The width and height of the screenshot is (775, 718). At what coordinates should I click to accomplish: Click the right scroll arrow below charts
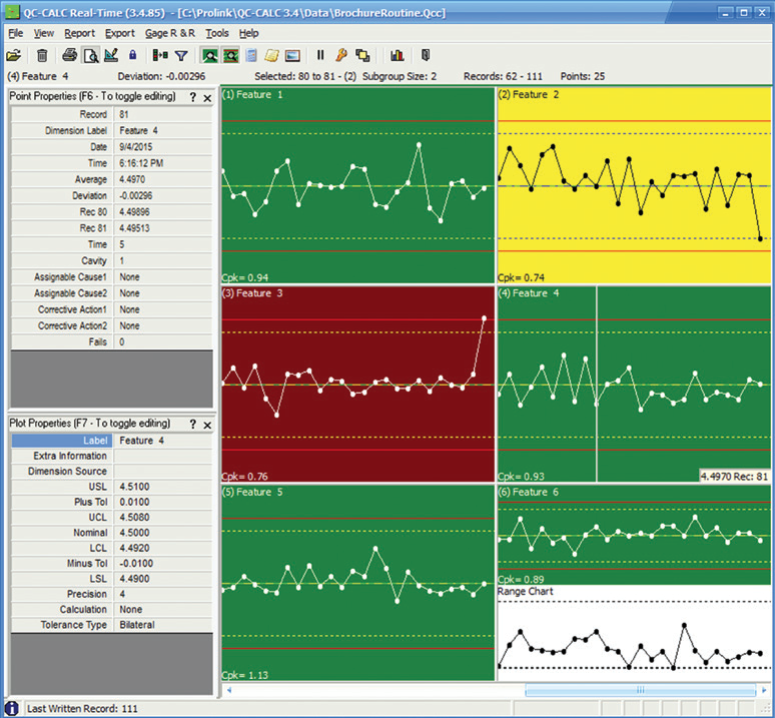click(764, 690)
